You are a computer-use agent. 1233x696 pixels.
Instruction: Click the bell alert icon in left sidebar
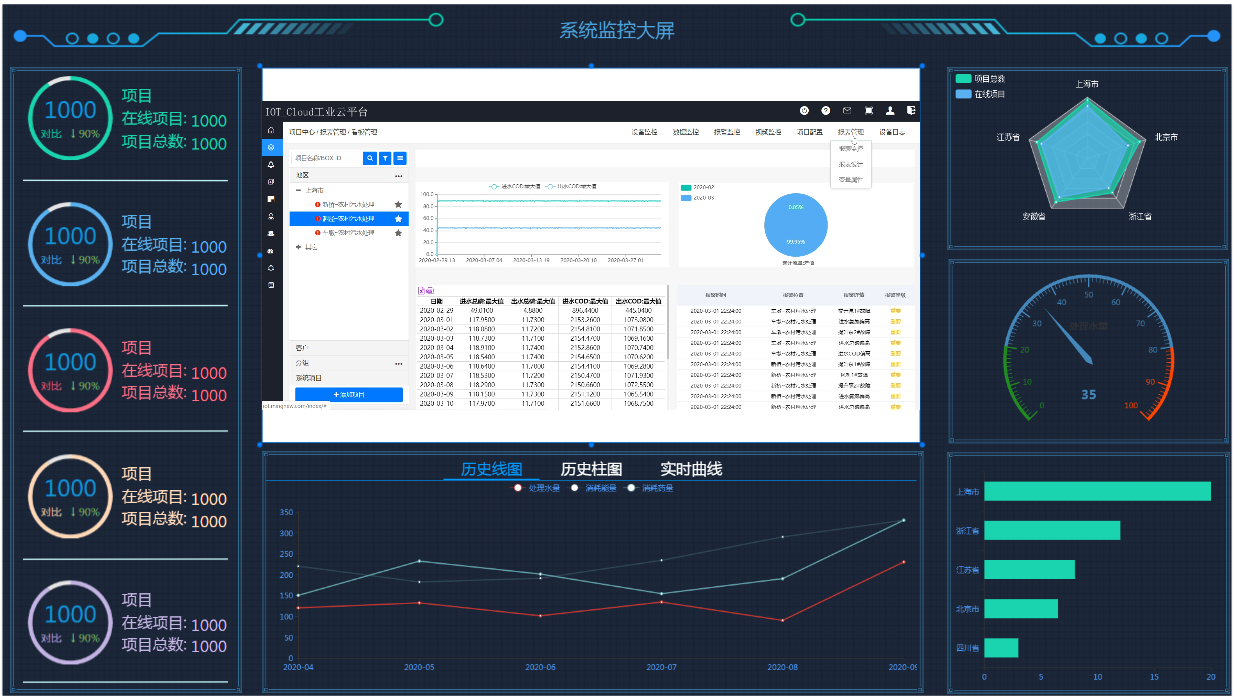271,165
